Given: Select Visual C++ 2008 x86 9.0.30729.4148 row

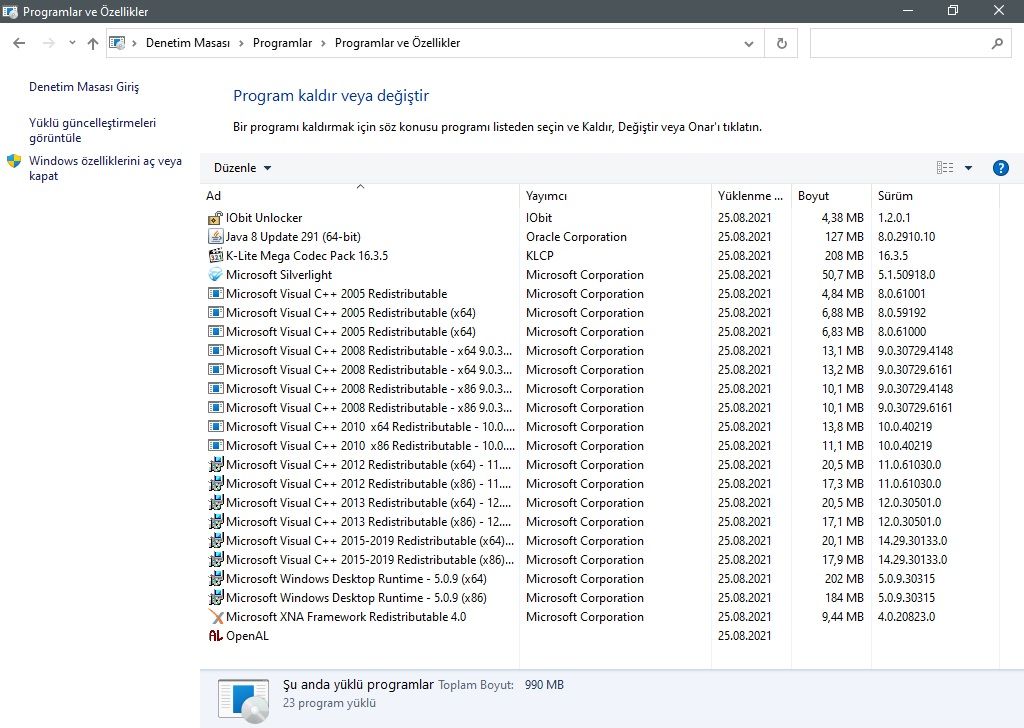Looking at the screenshot, I should click(600, 388).
